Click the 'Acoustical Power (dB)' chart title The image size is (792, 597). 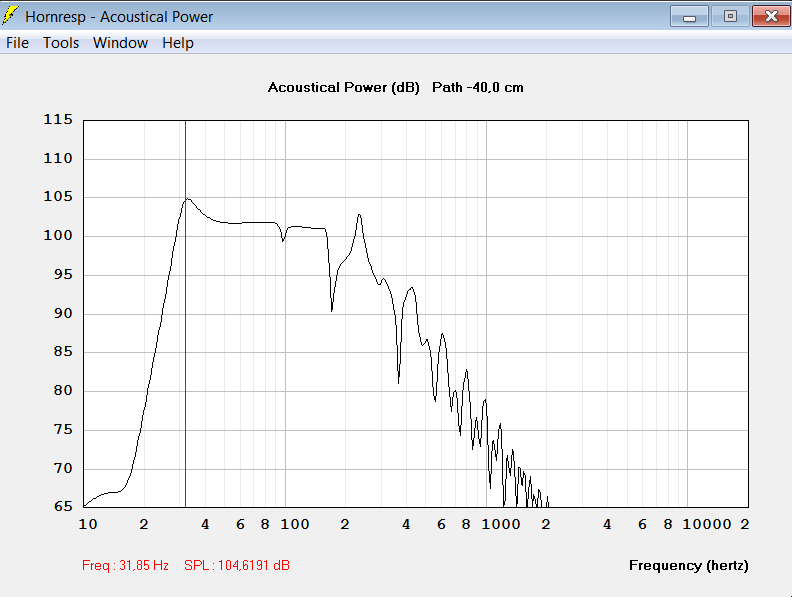coord(343,87)
